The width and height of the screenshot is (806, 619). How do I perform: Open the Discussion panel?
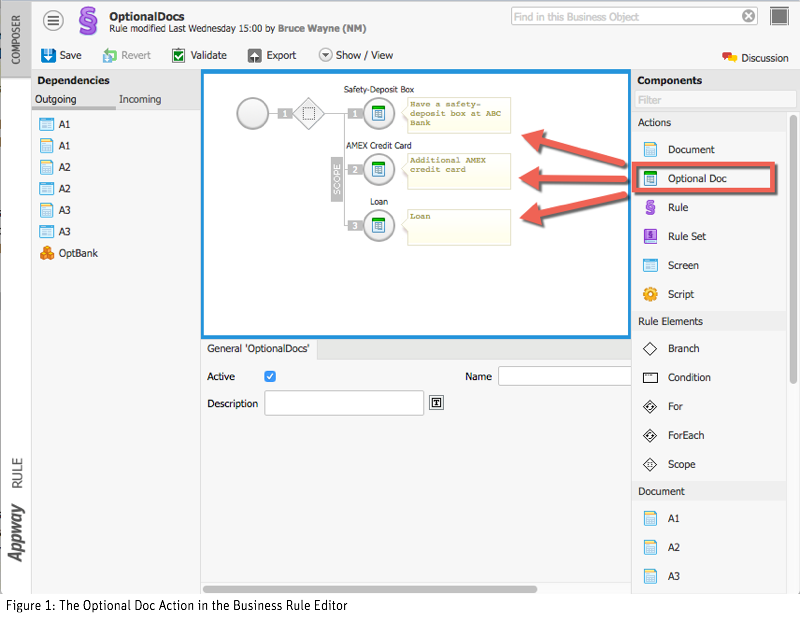755,58
